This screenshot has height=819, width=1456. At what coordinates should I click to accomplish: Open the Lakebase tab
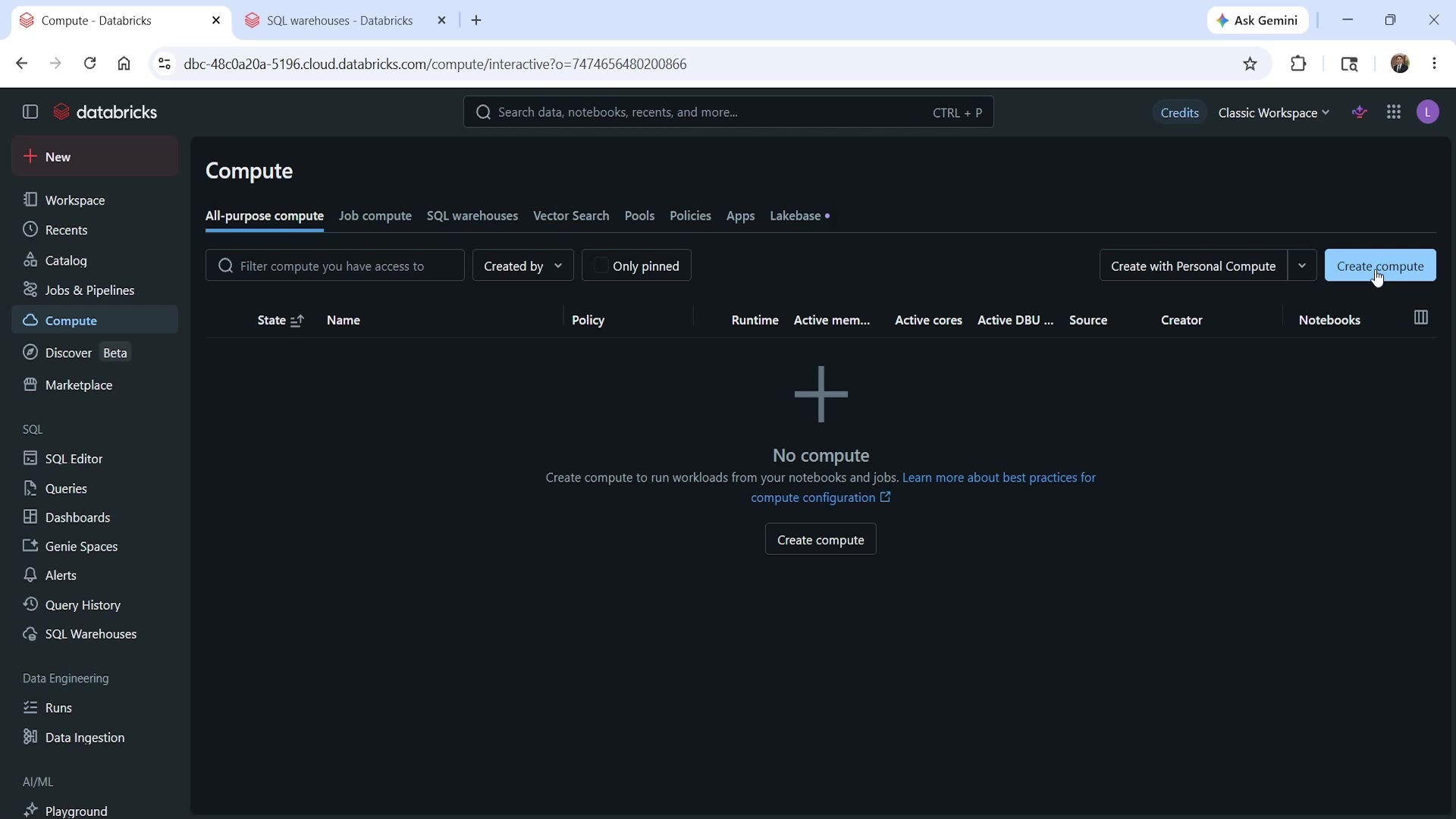(800, 217)
